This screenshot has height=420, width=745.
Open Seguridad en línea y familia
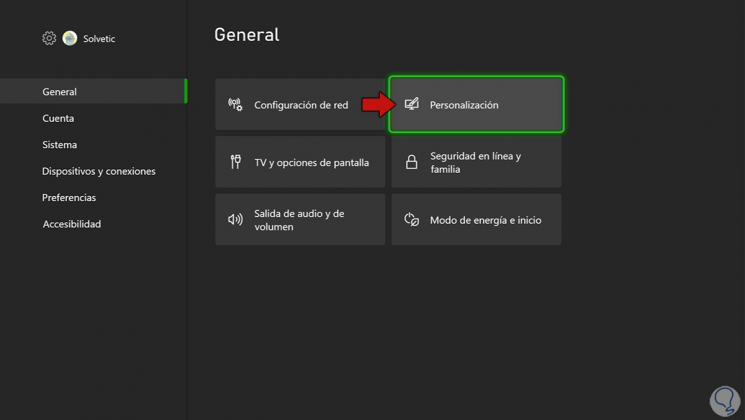pyautogui.click(x=476, y=163)
